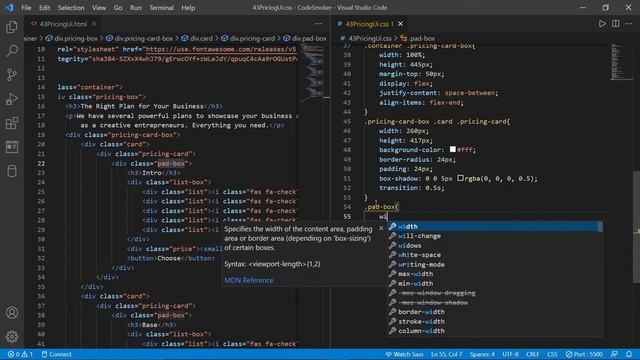Click div.pricing-card-box in breadcrumb

[140, 38]
